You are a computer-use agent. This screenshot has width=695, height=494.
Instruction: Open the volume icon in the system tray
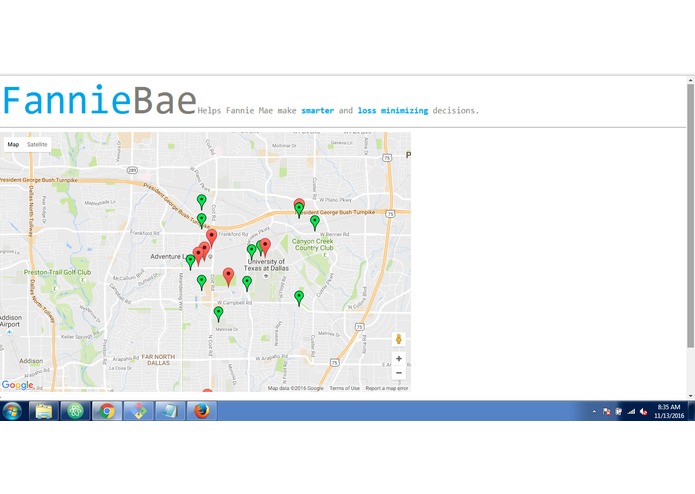tap(644, 412)
